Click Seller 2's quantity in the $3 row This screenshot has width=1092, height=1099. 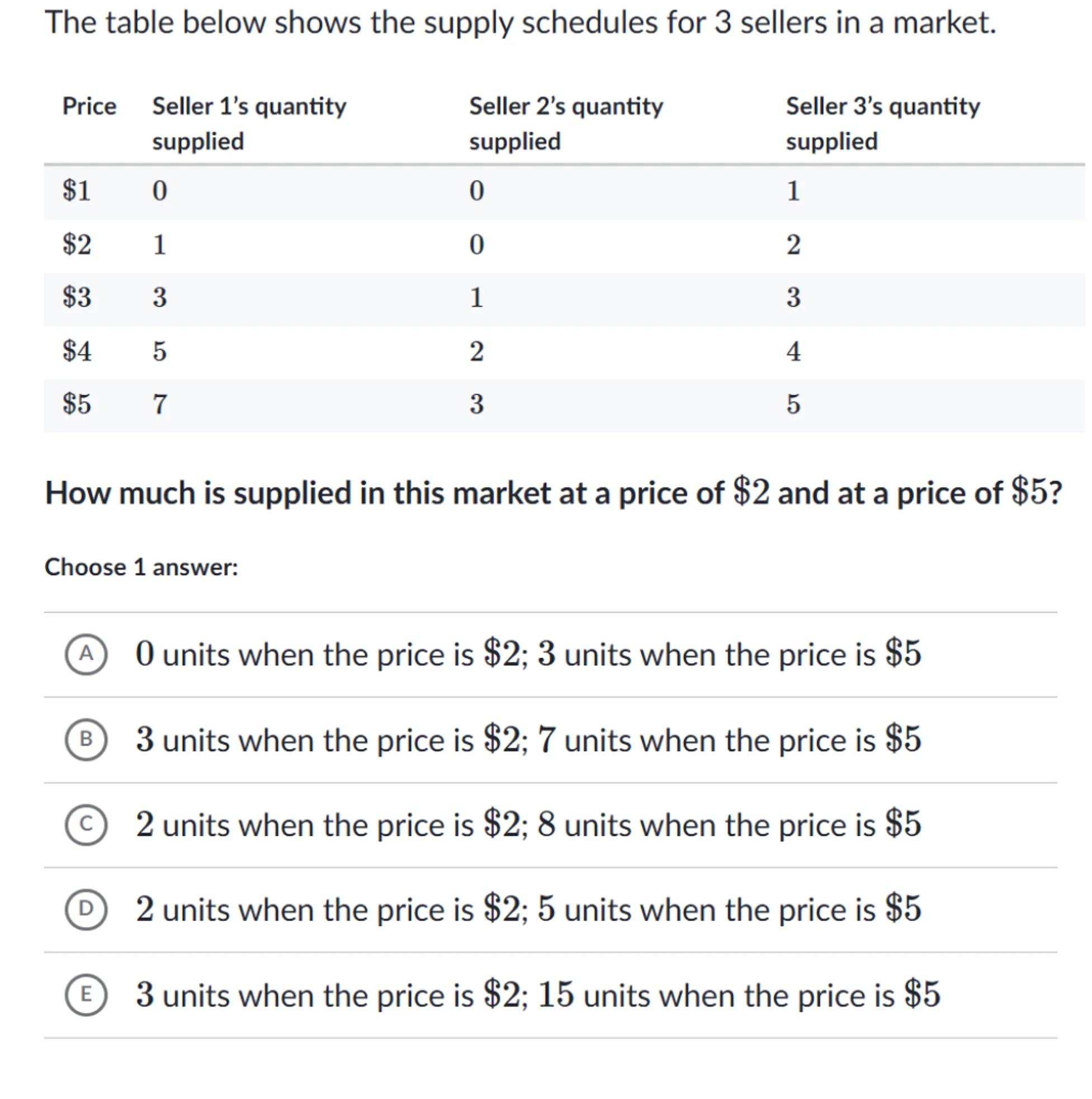pyautogui.click(x=477, y=297)
